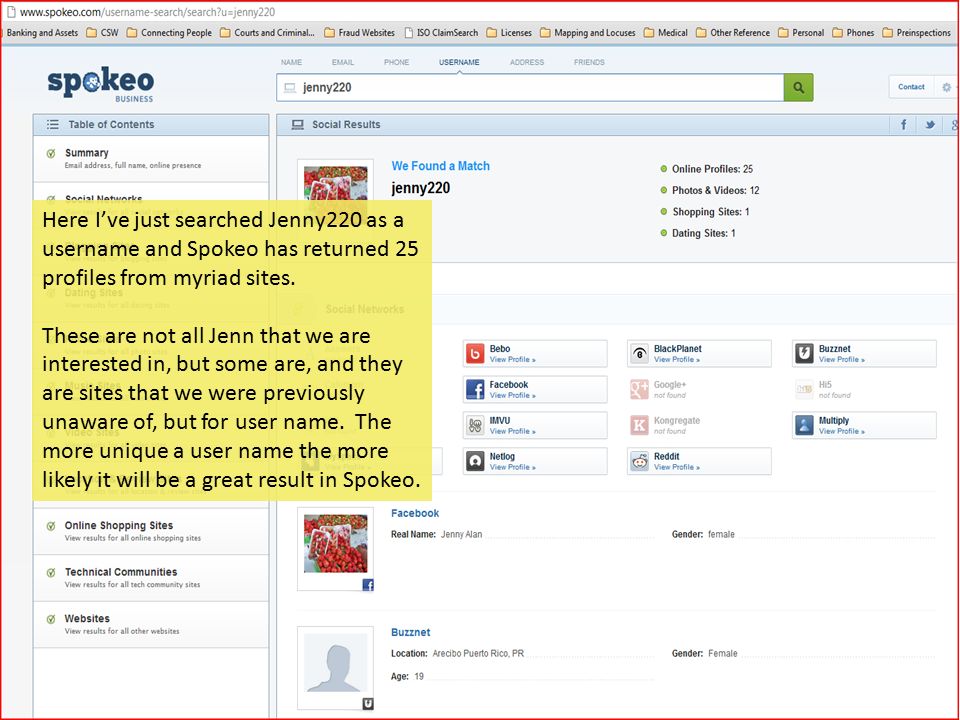Screen dimensions: 960x720
Task: Go to Summary in Table of Contents
Action: (x=151, y=159)
